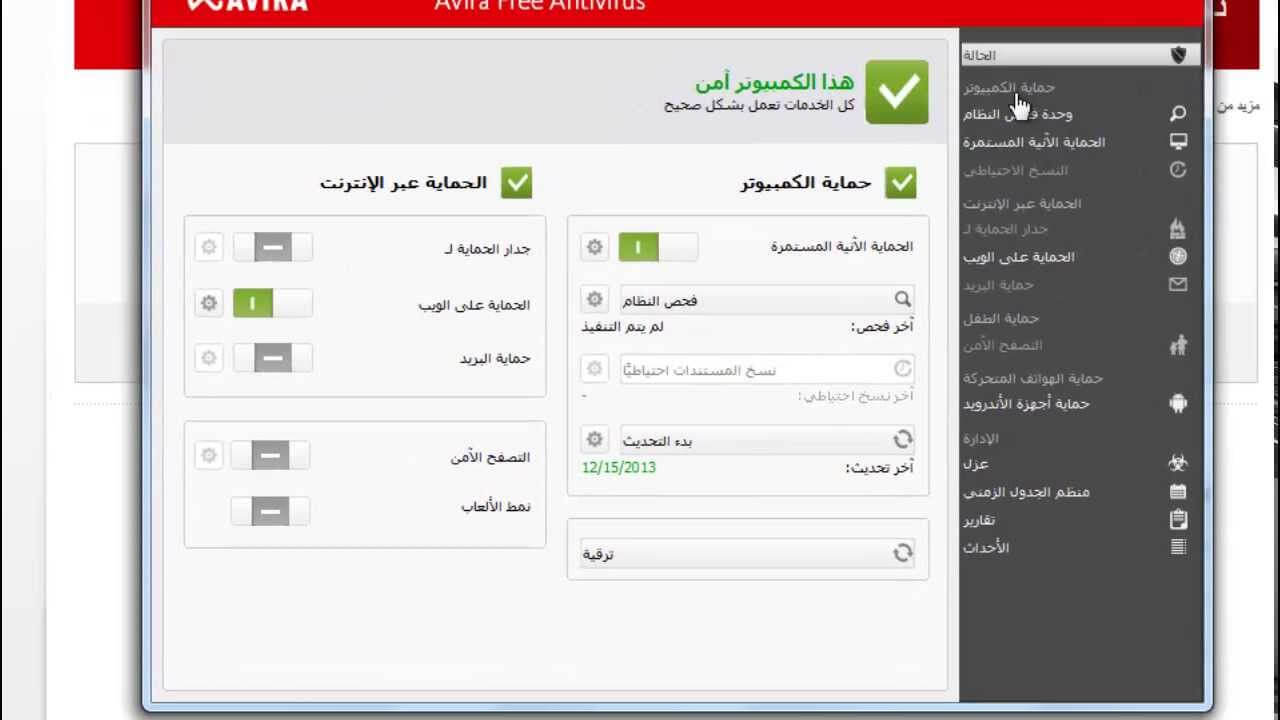Open the Quarantine (عزل) biohazard icon

(1178, 464)
